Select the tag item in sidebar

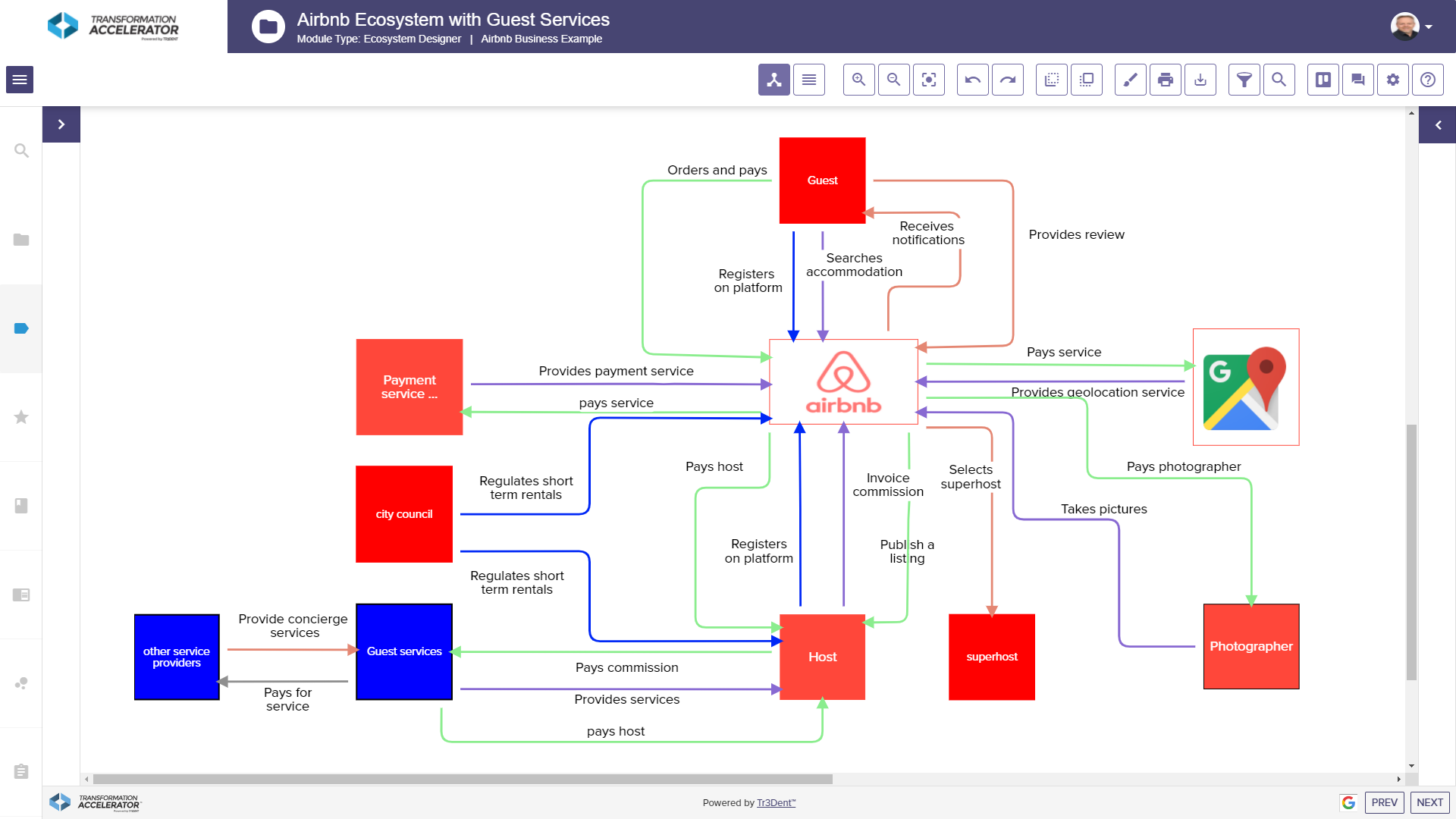click(x=21, y=328)
